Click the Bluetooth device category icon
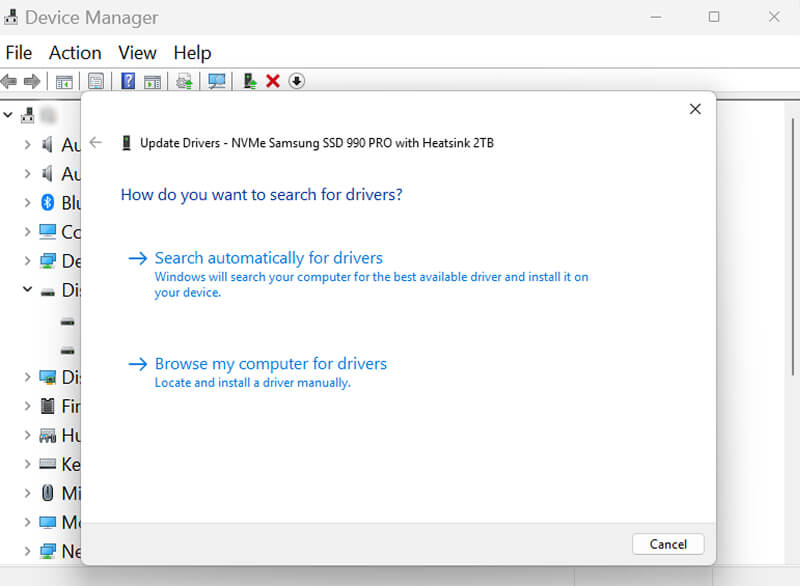Viewport: 800px width, 586px height. tap(48, 202)
